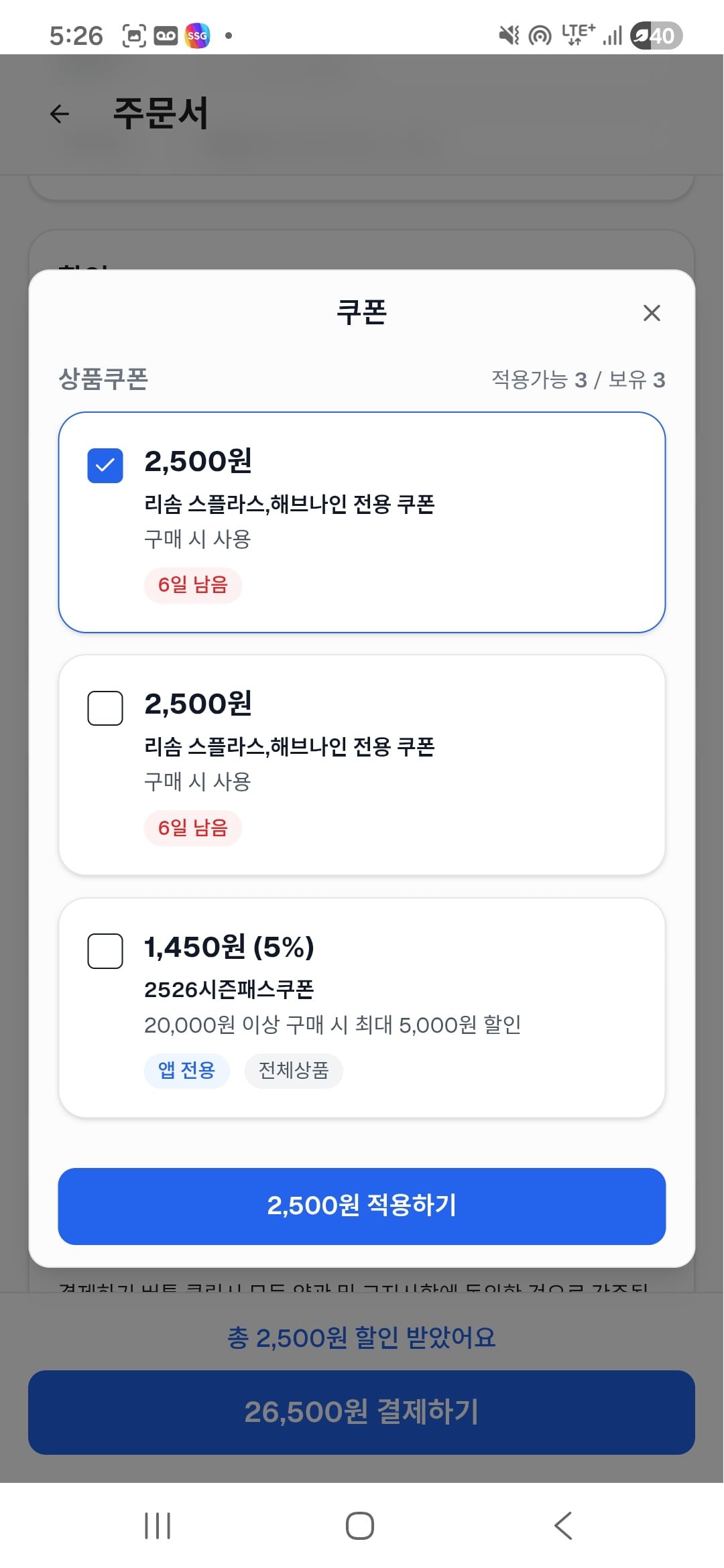Tap the 적용가능 3 / 보유 3 counter
The height and width of the screenshot is (1568, 724).
(578, 380)
